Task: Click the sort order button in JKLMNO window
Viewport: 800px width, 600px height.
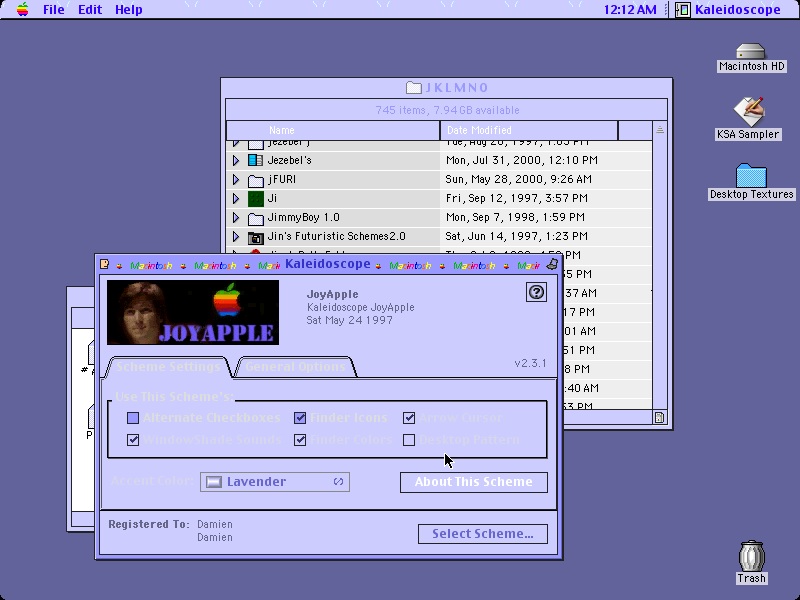Action: [660, 130]
